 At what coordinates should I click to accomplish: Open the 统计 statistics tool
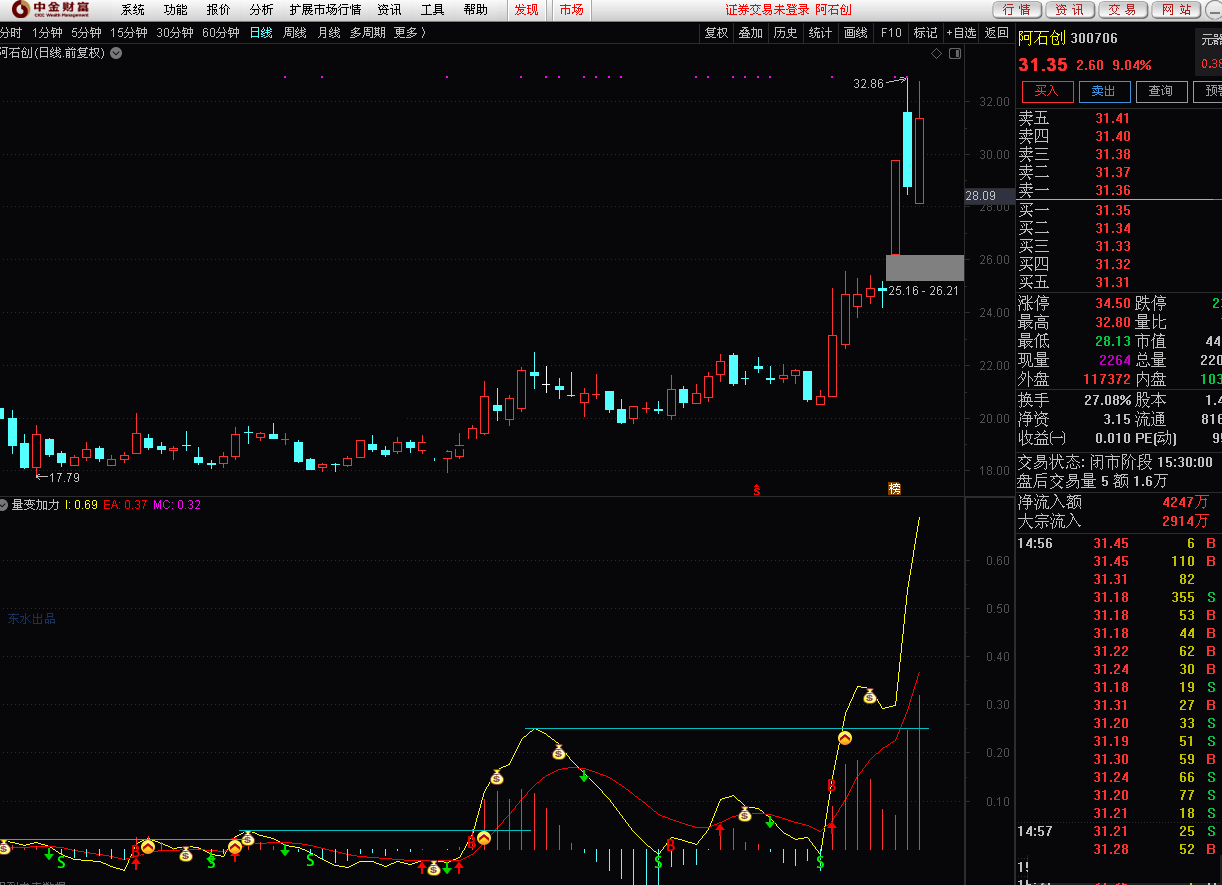(x=820, y=32)
